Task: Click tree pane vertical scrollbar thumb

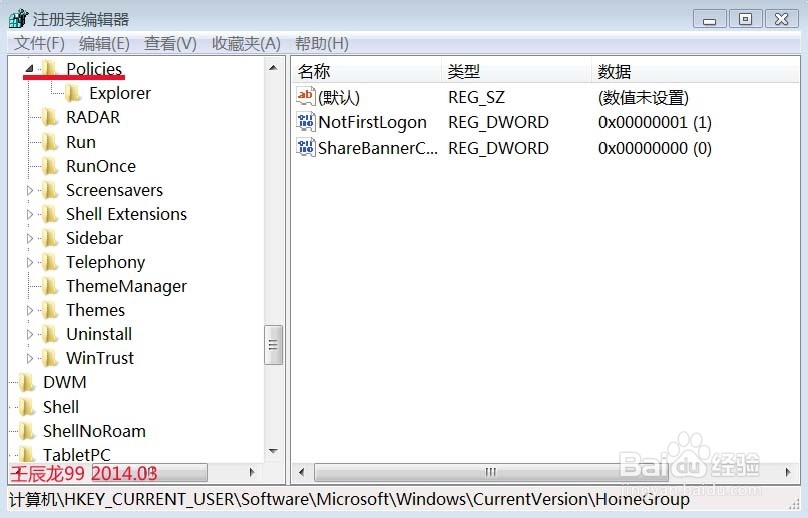Action: [x=274, y=345]
